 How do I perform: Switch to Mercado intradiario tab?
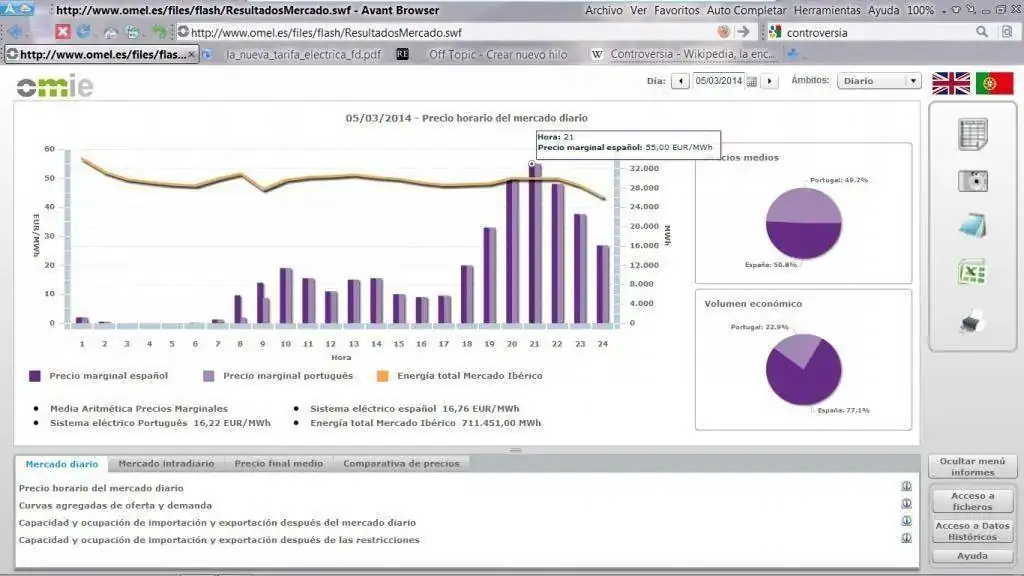pos(166,464)
